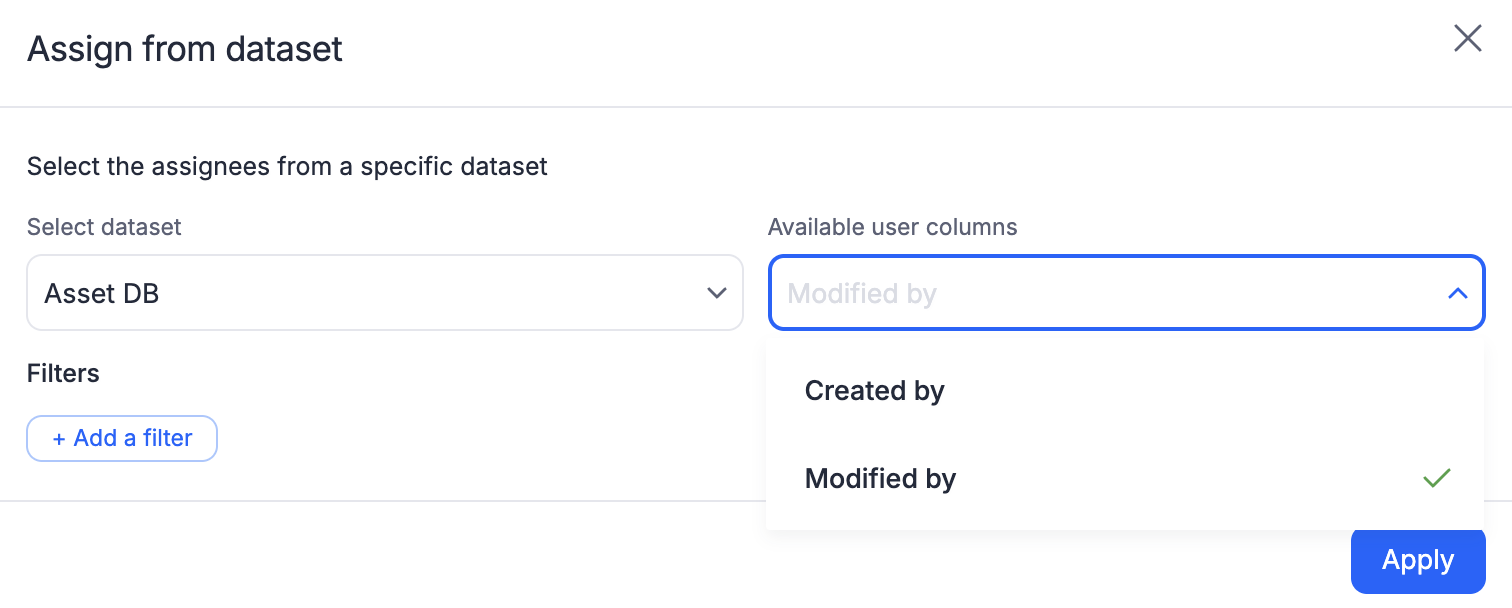The width and height of the screenshot is (1512, 608).
Task: Click the "Filters" section heading
Action: coord(63,374)
